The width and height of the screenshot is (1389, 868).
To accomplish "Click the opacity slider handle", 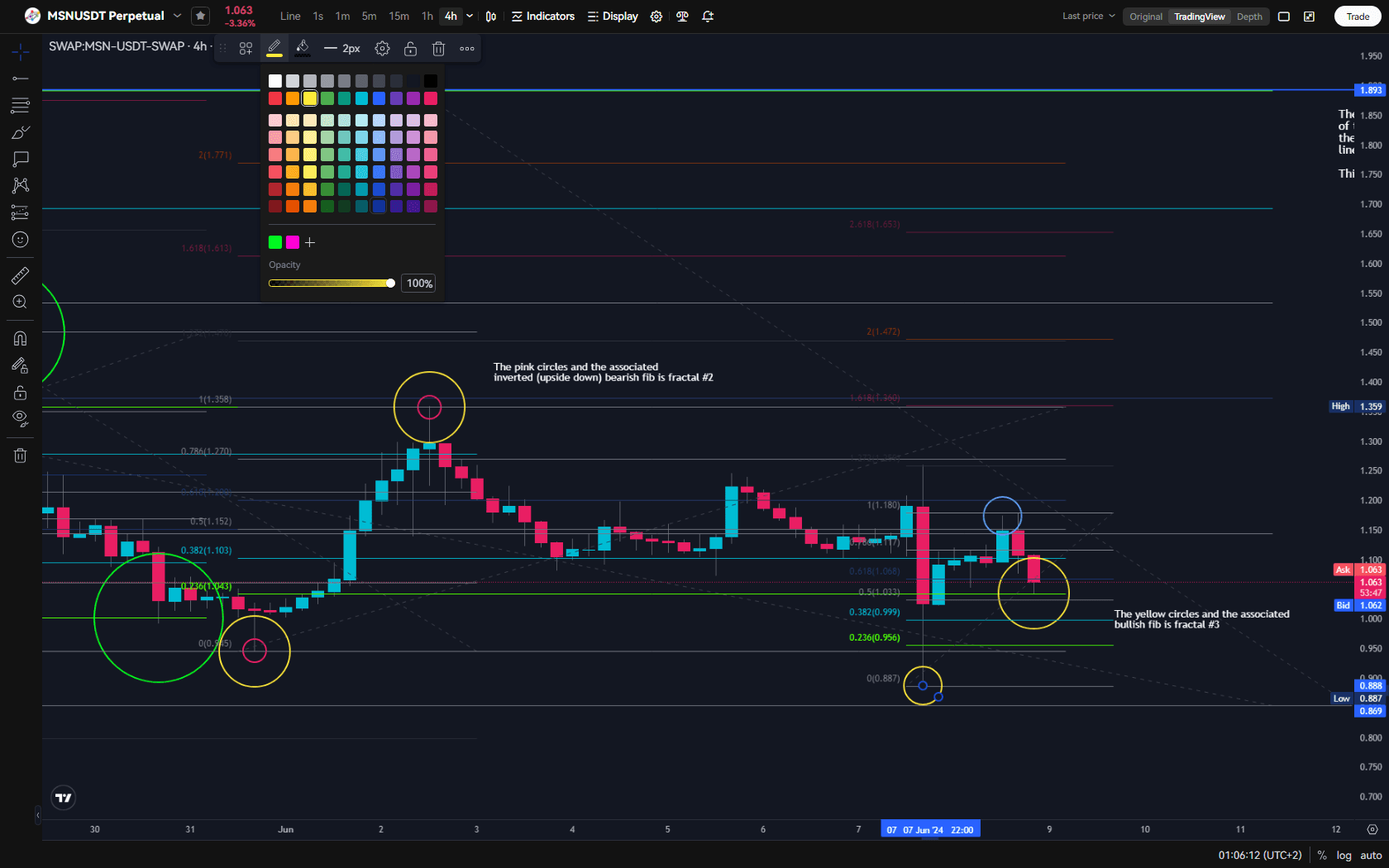I will (390, 284).
